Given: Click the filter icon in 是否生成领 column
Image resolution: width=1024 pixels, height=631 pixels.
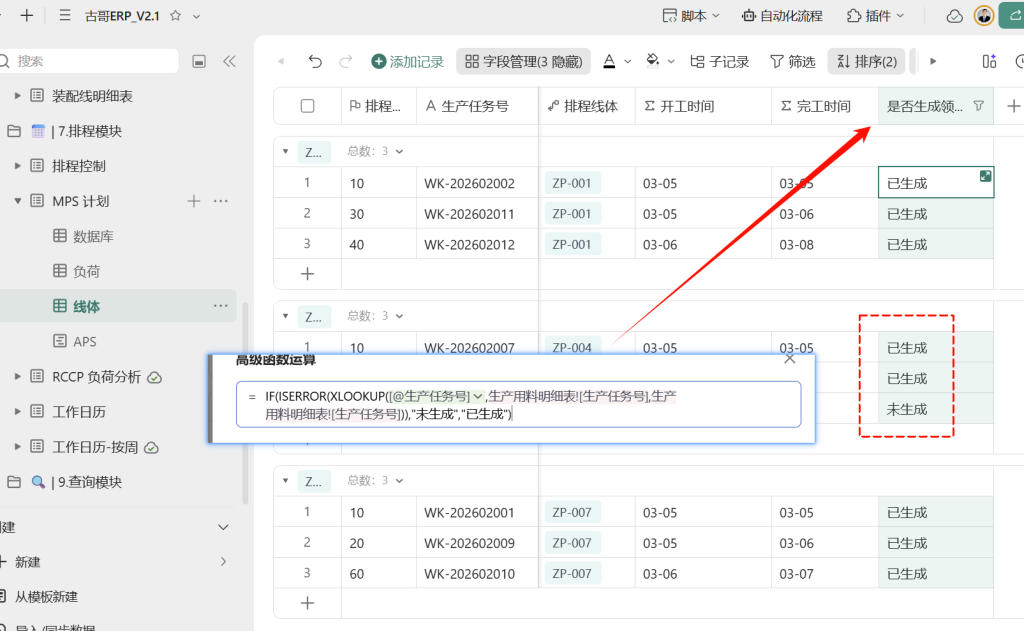Looking at the screenshot, I should (x=978, y=105).
